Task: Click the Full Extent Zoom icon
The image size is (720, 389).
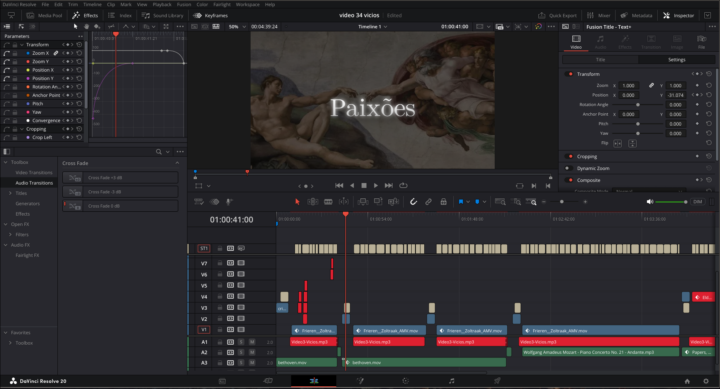Action: (501, 202)
